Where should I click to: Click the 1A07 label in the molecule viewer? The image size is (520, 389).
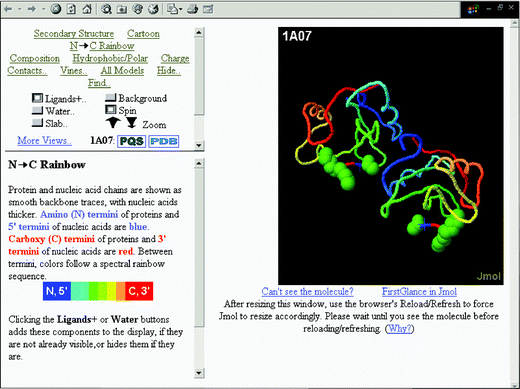click(x=297, y=36)
